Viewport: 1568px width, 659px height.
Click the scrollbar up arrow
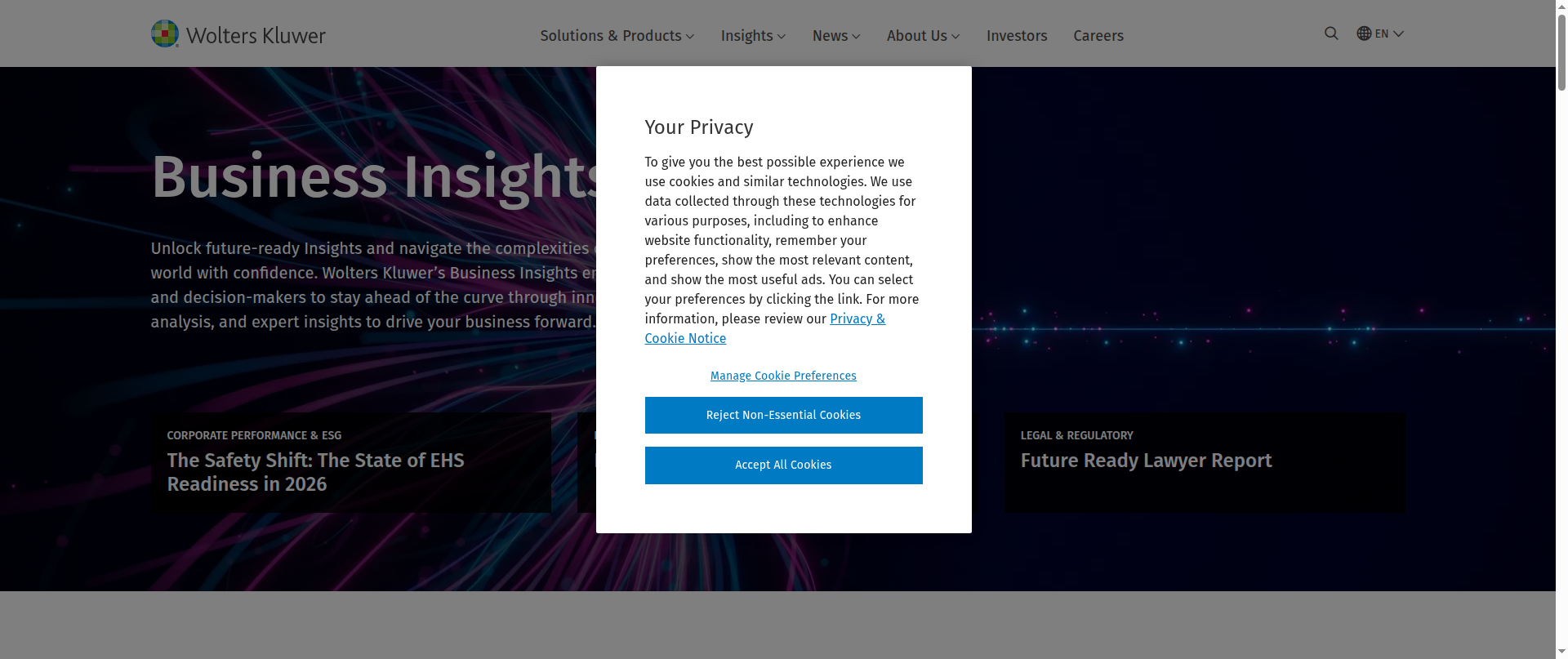[x=1561, y=6]
